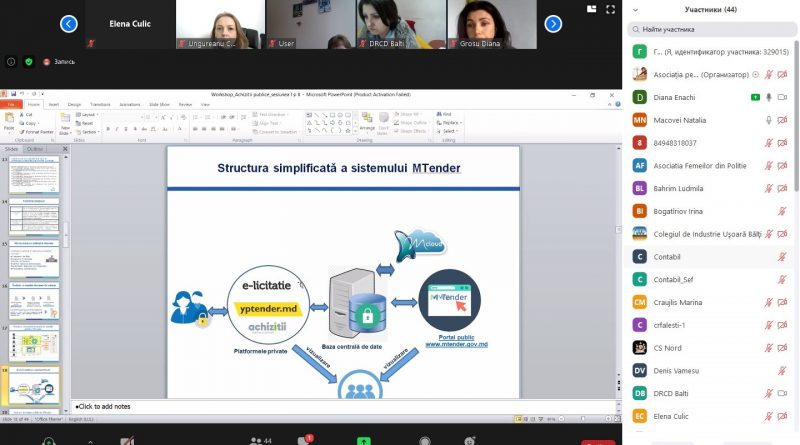Toggle Diana Enachi's video camera icon
This screenshot has height=445, width=800.
pyautogui.click(x=782, y=97)
